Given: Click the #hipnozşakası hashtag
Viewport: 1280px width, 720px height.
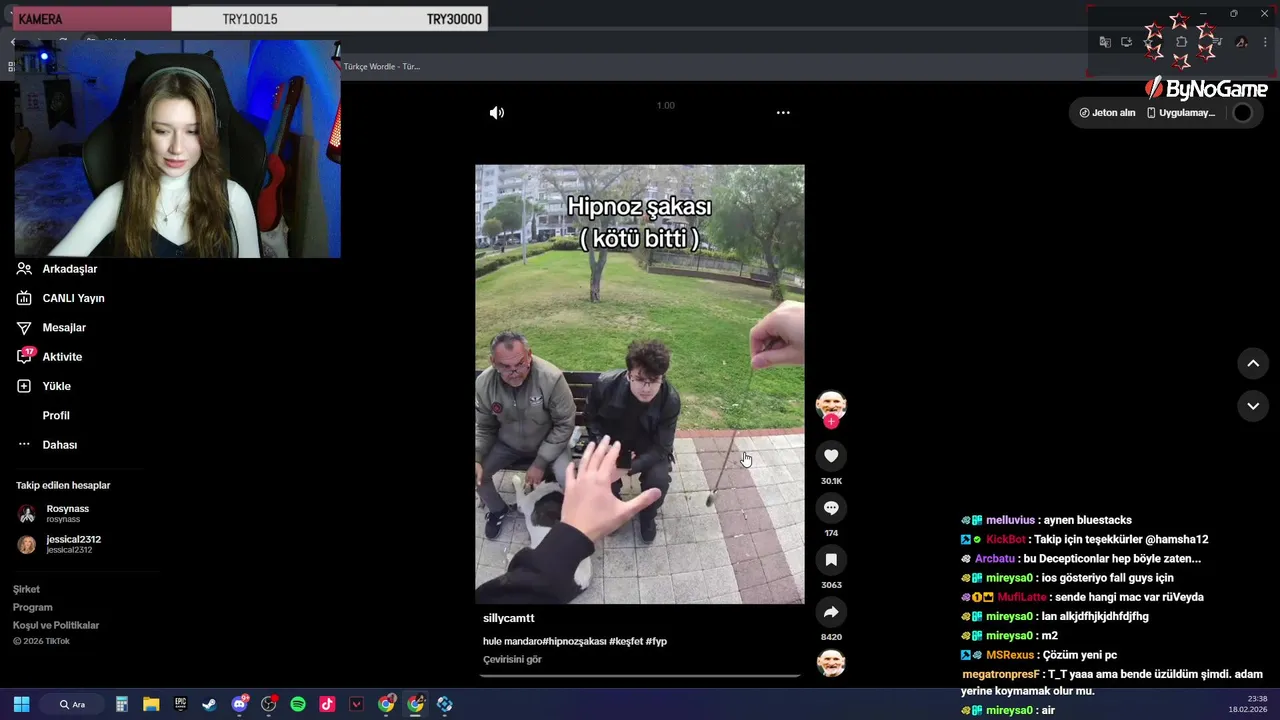Looking at the screenshot, I should click(575, 641).
